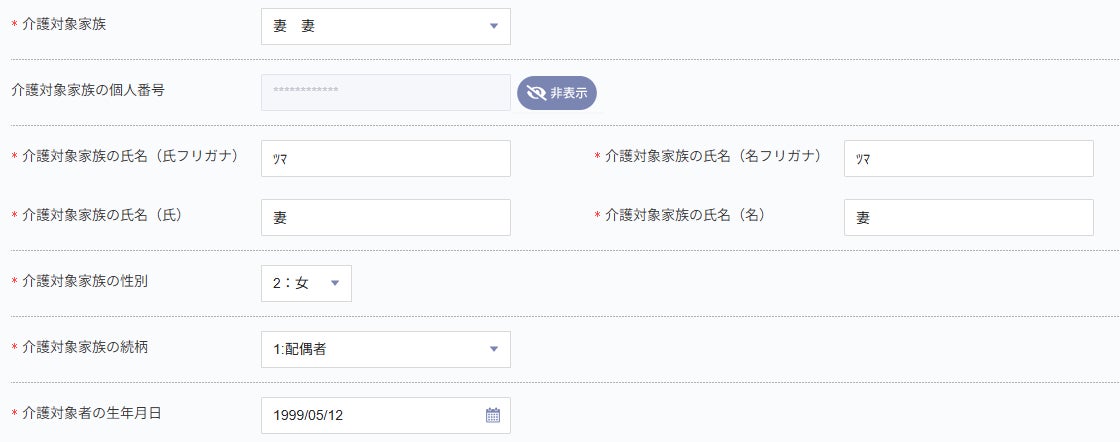Click the 介護対象家族の性別 label

(85, 281)
